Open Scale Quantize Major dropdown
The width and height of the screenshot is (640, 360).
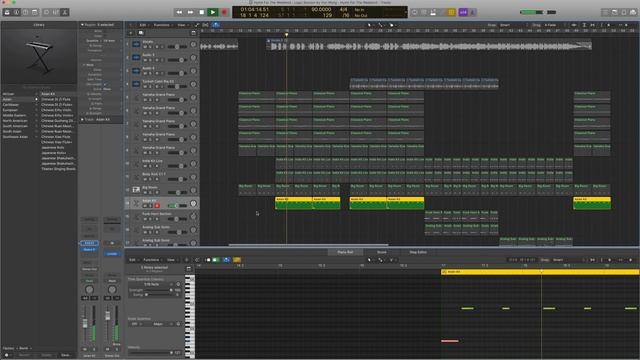point(161,324)
